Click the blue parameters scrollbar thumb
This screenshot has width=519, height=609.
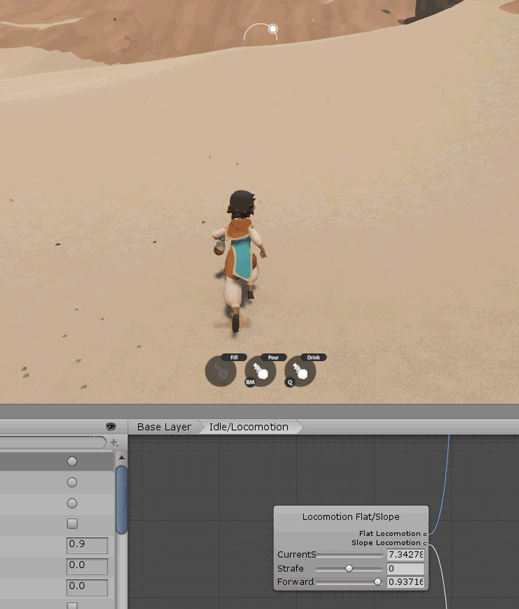coord(122,499)
